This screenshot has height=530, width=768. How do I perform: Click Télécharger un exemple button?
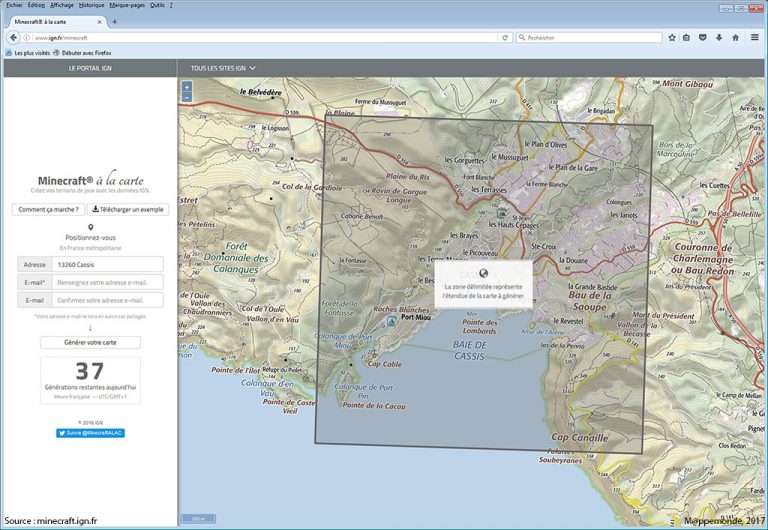pos(128,209)
